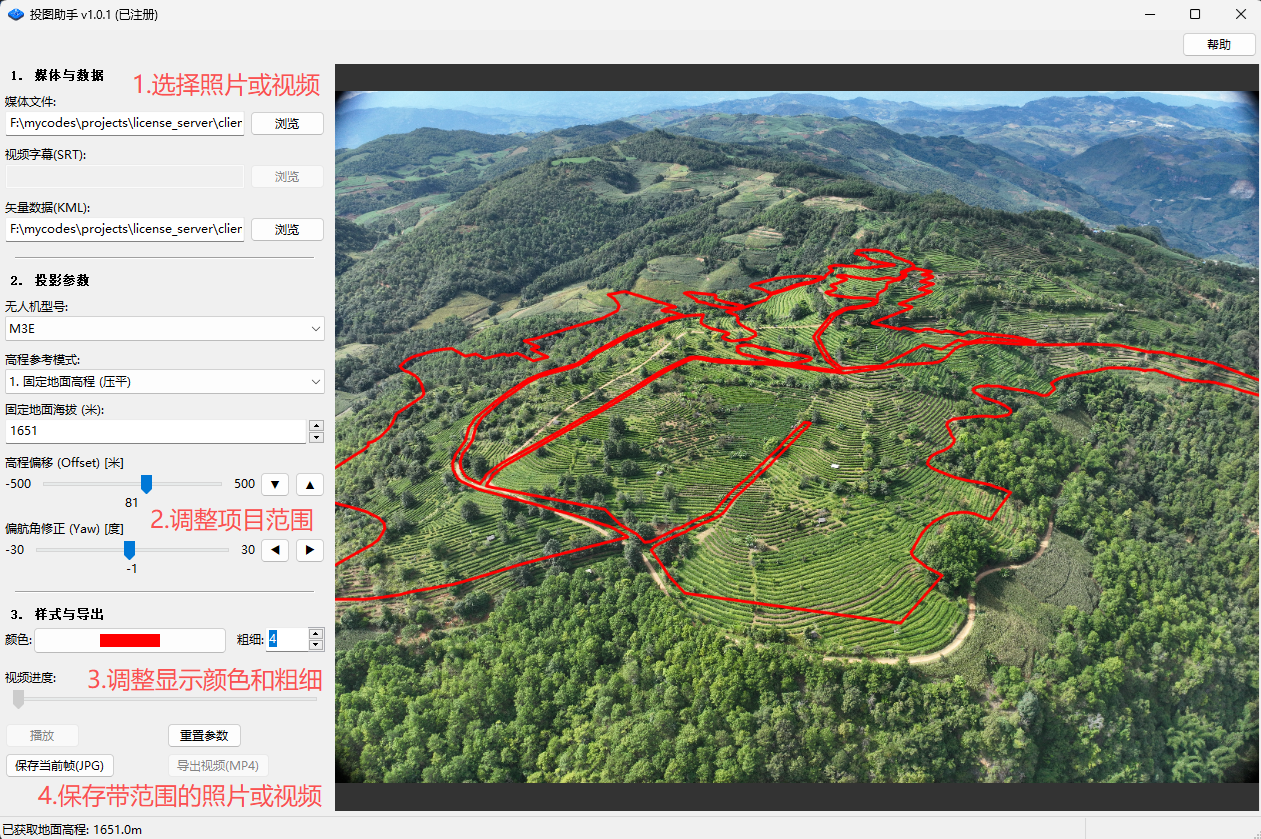Click the 重置参数 reset parameters button
1261x839 pixels.
click(x=204, y=735)
